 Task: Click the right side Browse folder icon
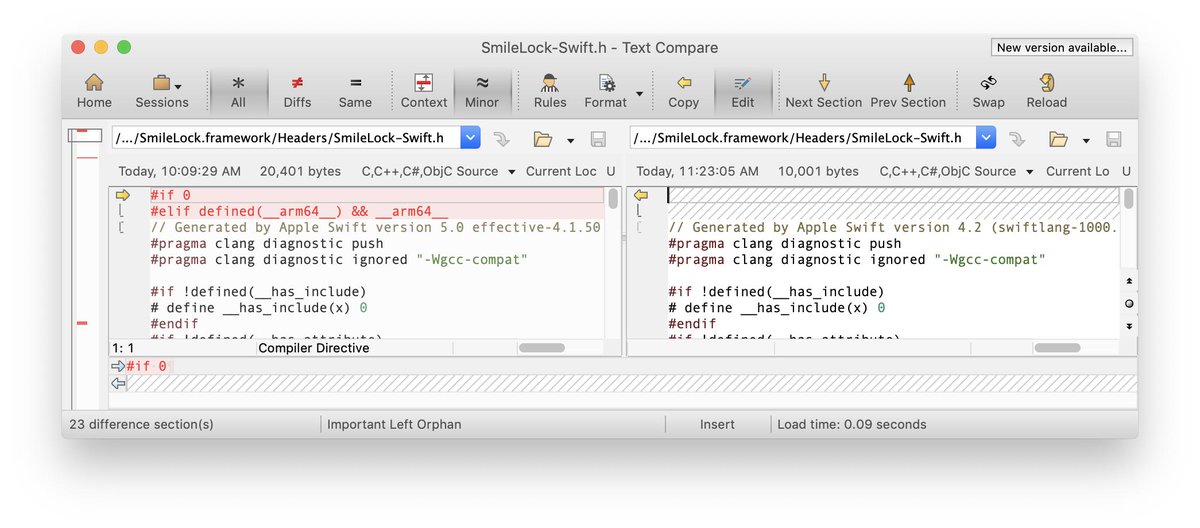1059,139
